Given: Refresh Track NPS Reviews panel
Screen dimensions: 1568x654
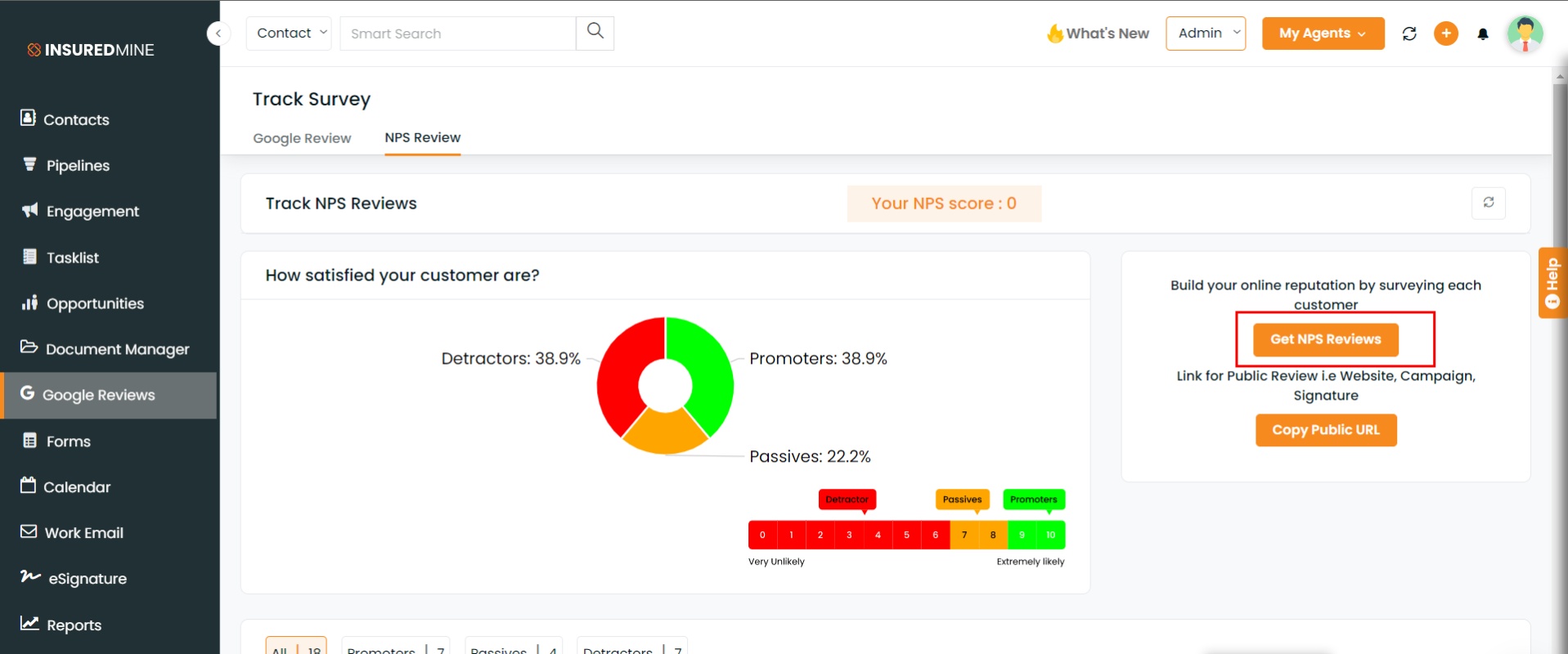Looking at the screenshot, I should pos(1489,203).
